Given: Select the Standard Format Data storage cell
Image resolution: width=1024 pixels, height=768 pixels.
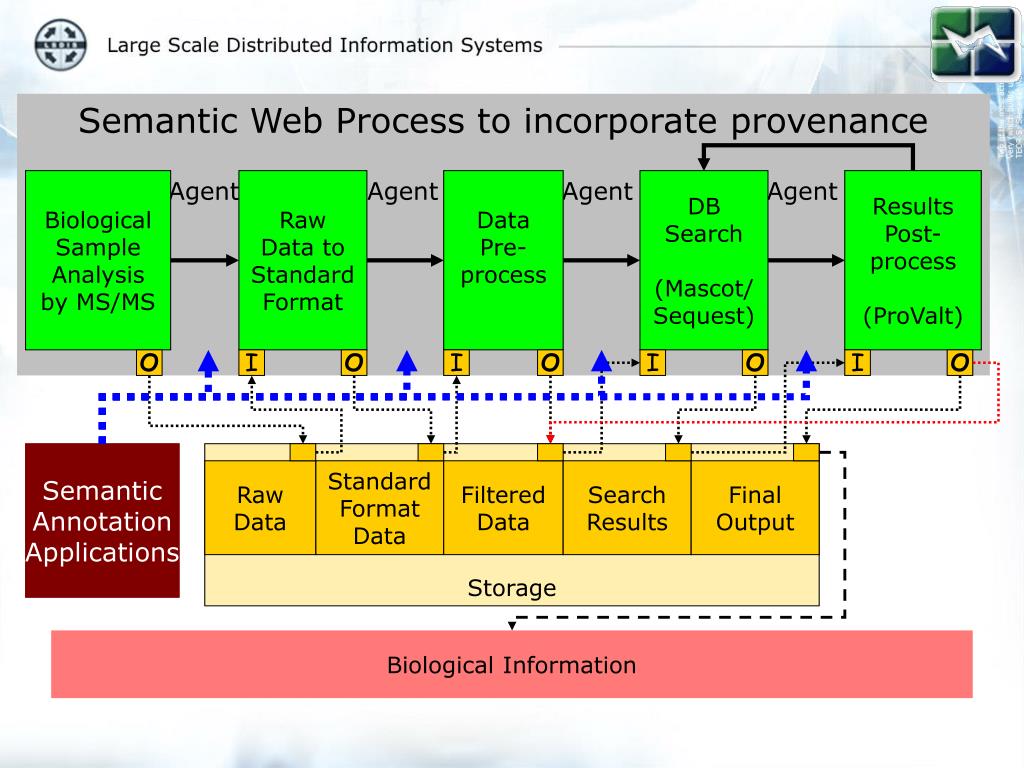Looking at the screenshot, I should (379, 508).
